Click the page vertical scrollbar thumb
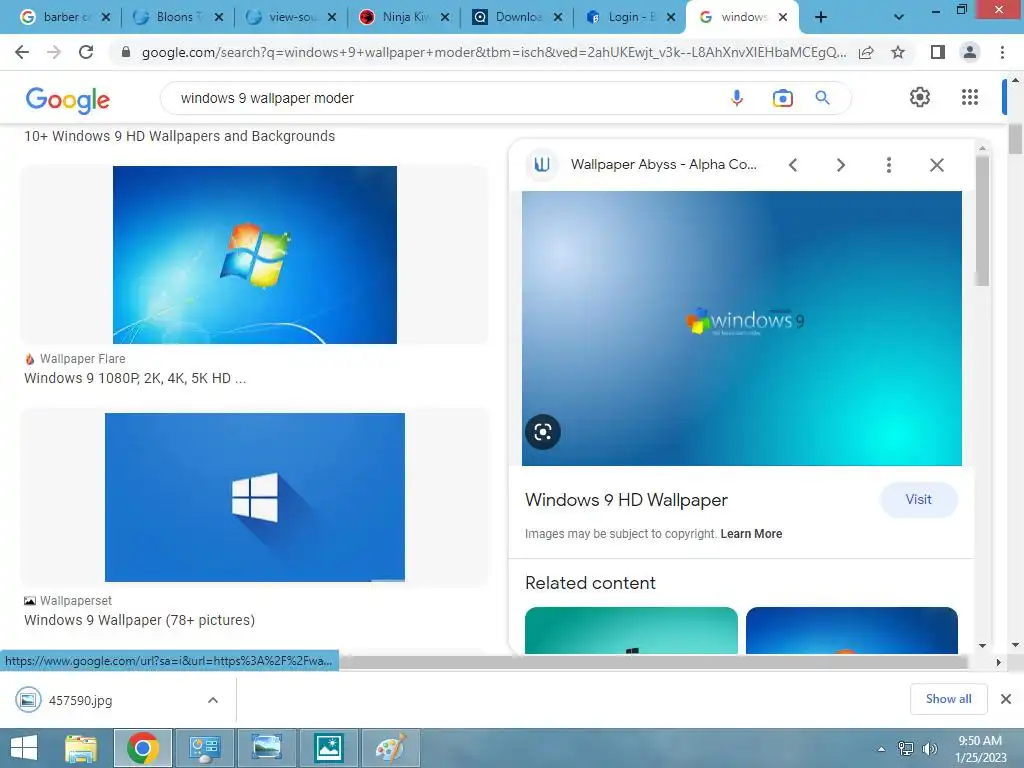 point(1015,138)
